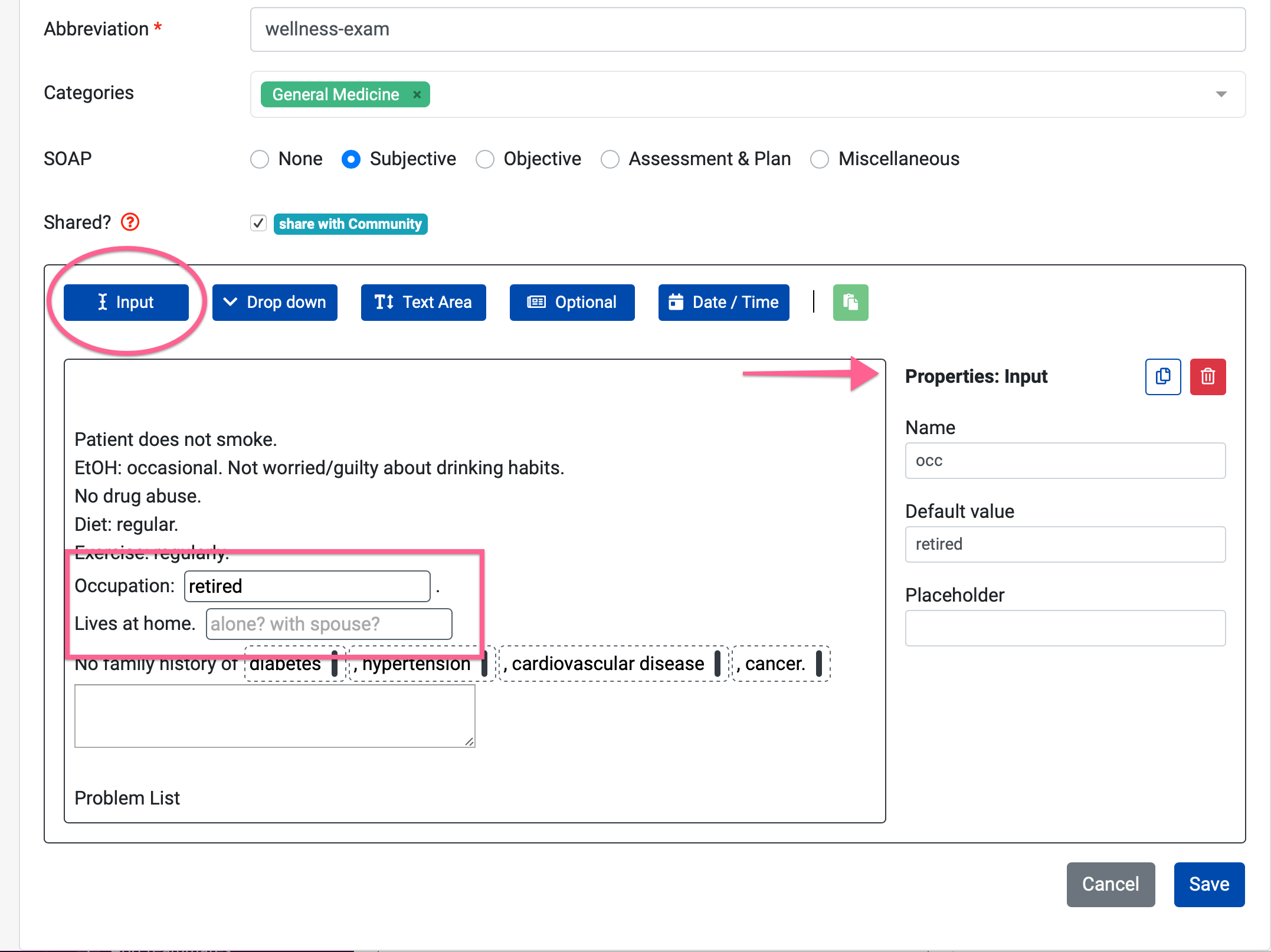Viewport: 1271px width, 952px height.
Task: Click the Shared help question mark icon
Action: click(x=130, y=222)
